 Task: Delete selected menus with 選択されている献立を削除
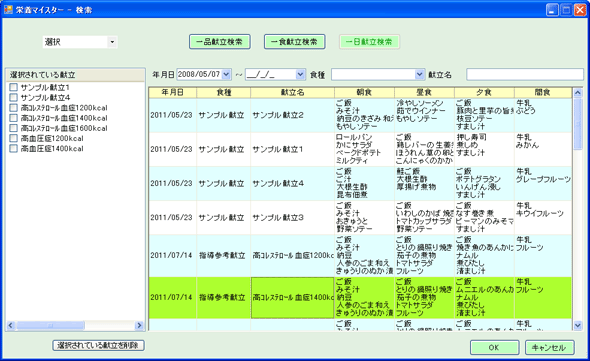pyautogui.click(x=98, y=345)
